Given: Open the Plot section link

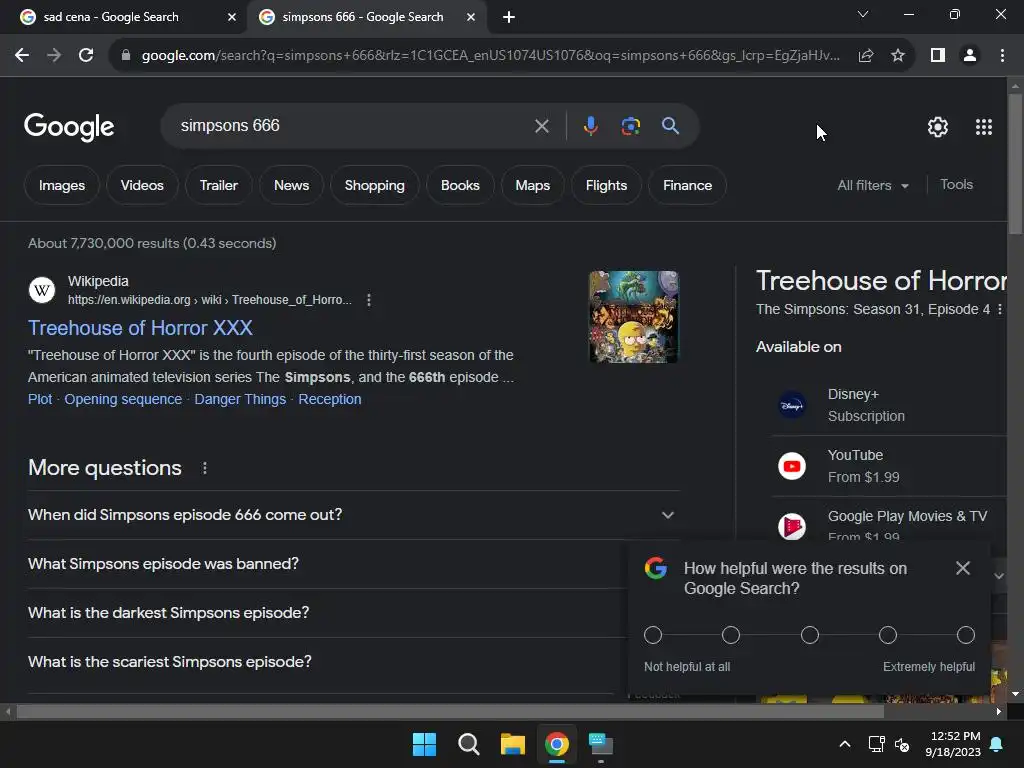Looking at the screenshot, I should click(x=40, y=399).
